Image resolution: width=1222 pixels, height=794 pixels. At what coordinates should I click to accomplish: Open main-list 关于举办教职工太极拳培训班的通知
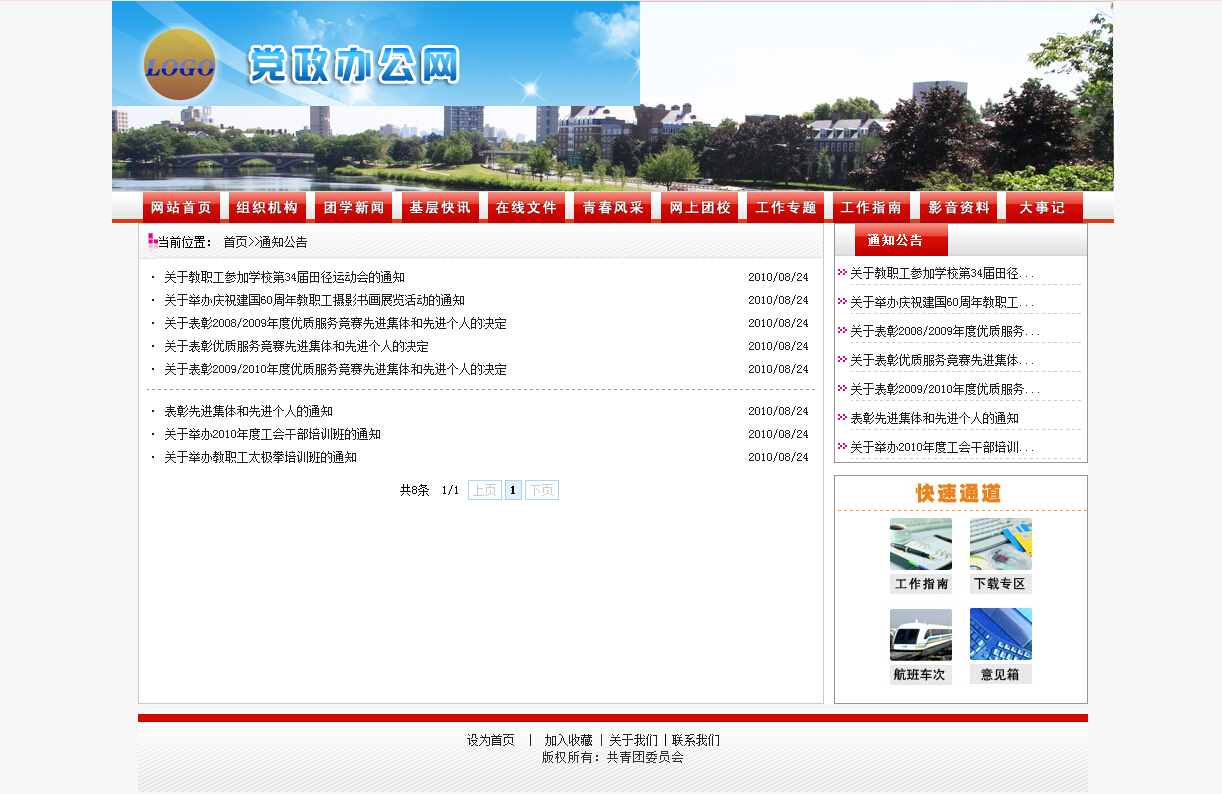click(260, 457)
